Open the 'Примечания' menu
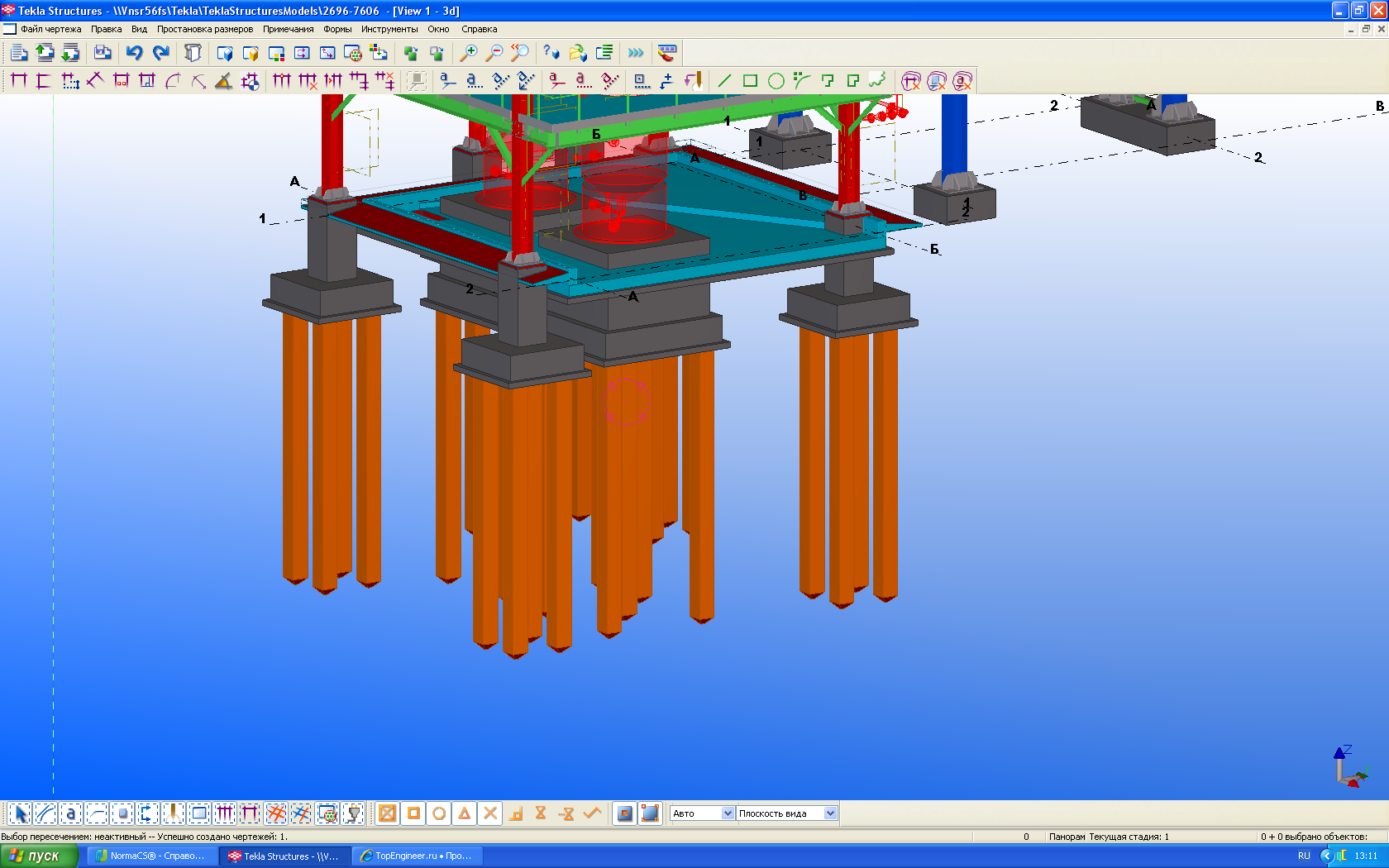The image size is (1389, 868). [289, 29]
